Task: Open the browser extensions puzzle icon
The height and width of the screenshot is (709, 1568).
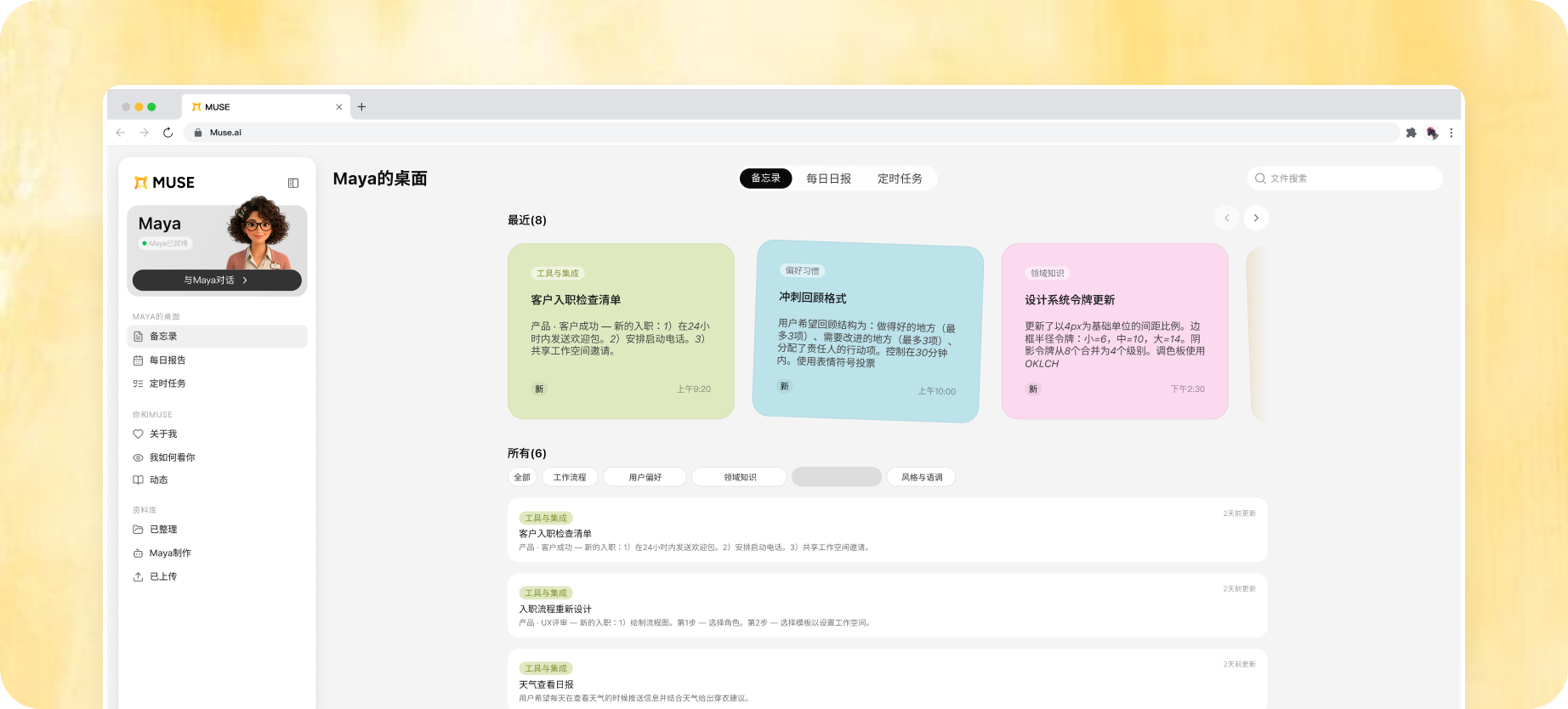Action: coord(1412,133)
